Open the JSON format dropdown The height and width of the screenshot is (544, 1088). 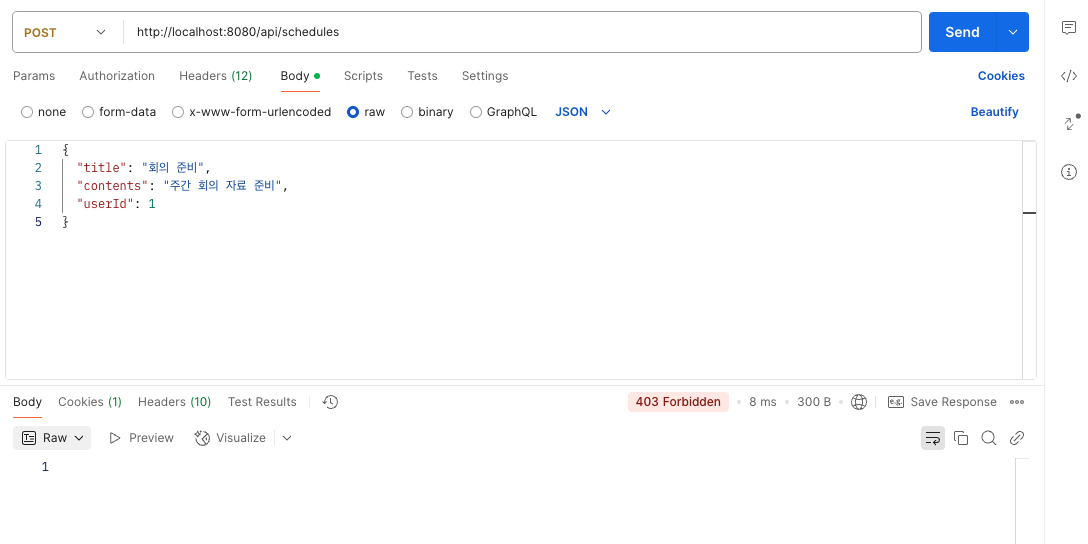pyautogui.click(x=583, y=112)
